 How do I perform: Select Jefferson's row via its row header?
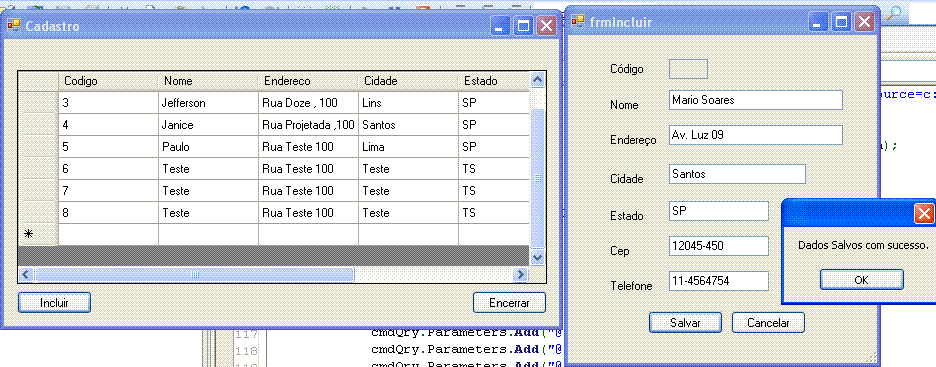click(38, 103)
